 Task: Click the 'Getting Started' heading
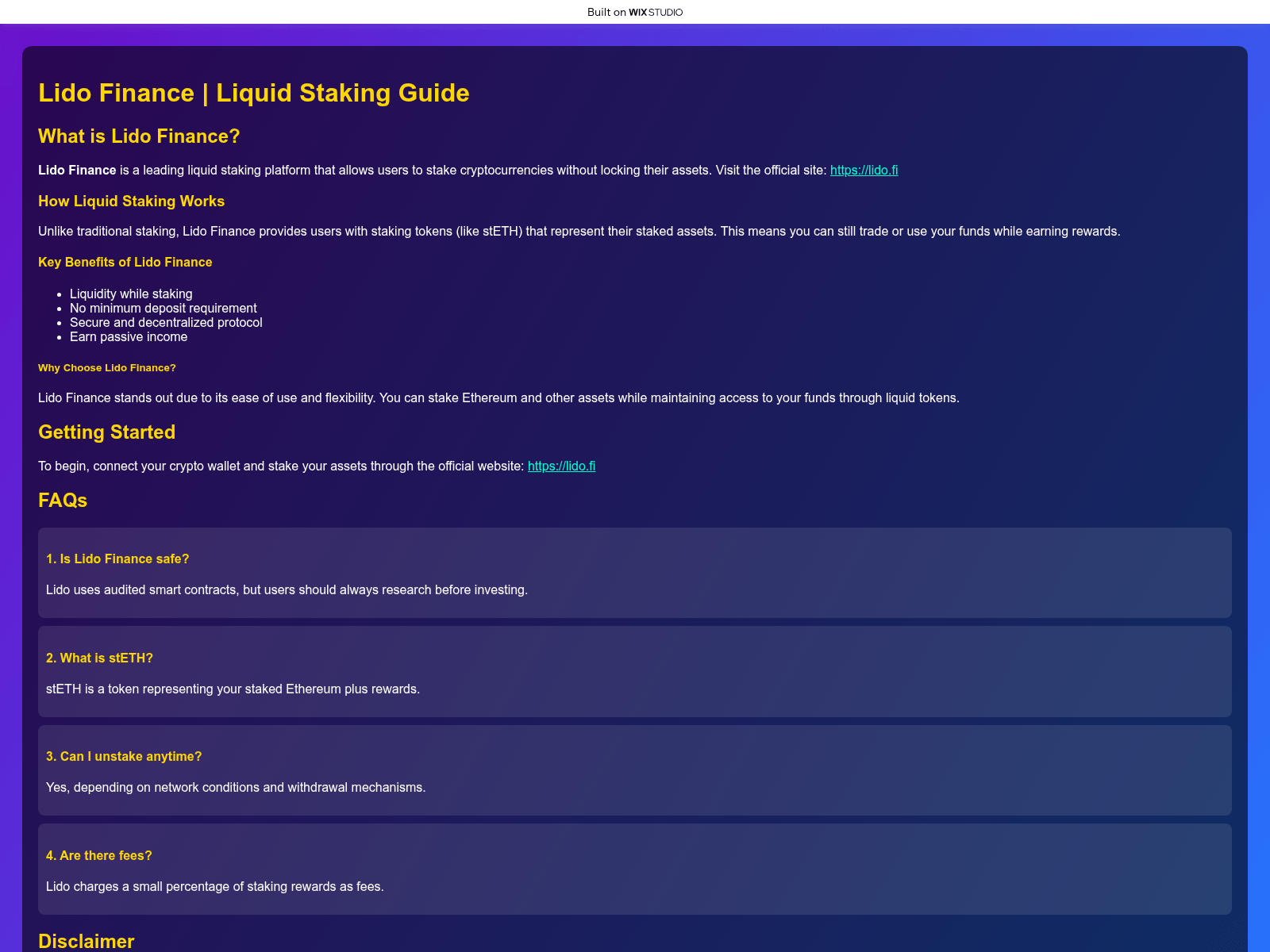106,432
